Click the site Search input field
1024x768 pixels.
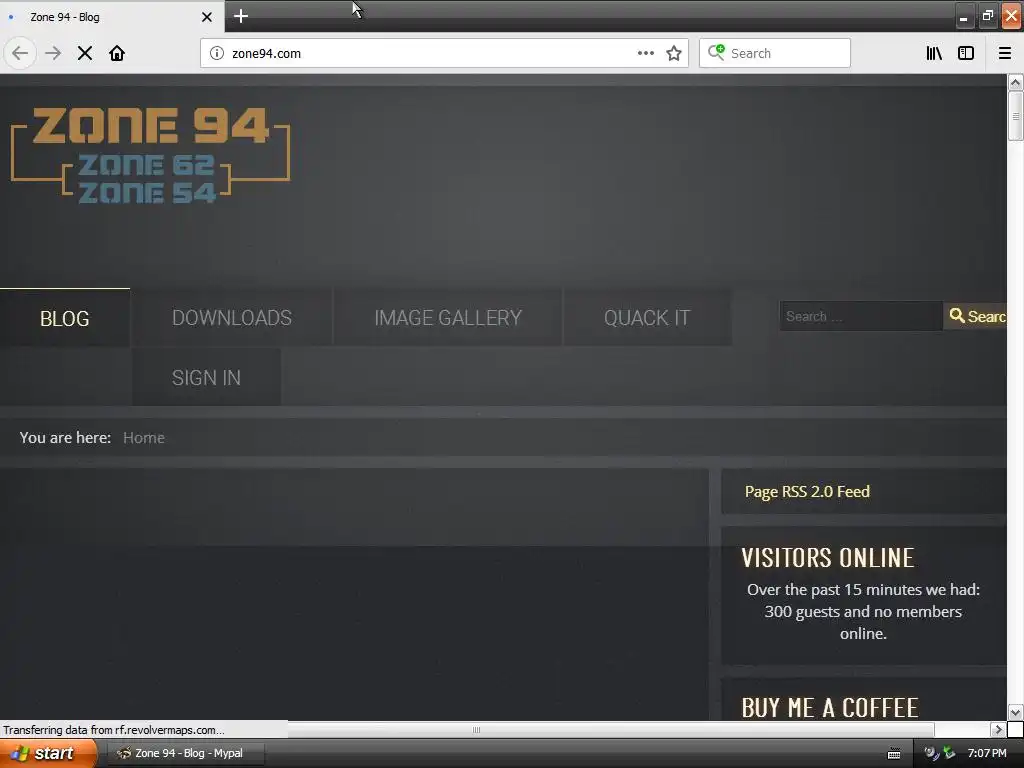[x=861, y=316]
